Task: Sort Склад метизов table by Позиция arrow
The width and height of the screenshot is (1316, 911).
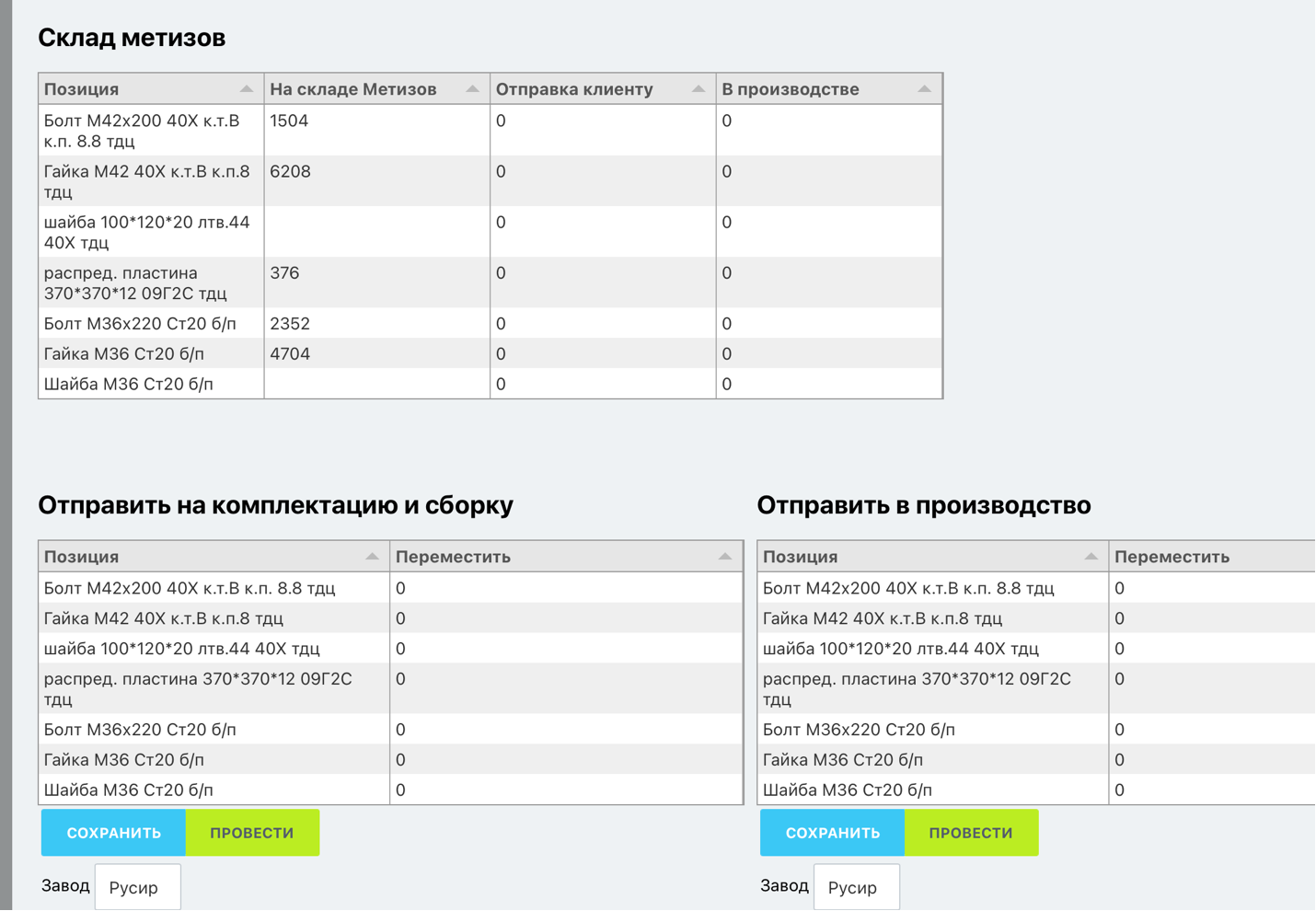Action: (246, 89)
